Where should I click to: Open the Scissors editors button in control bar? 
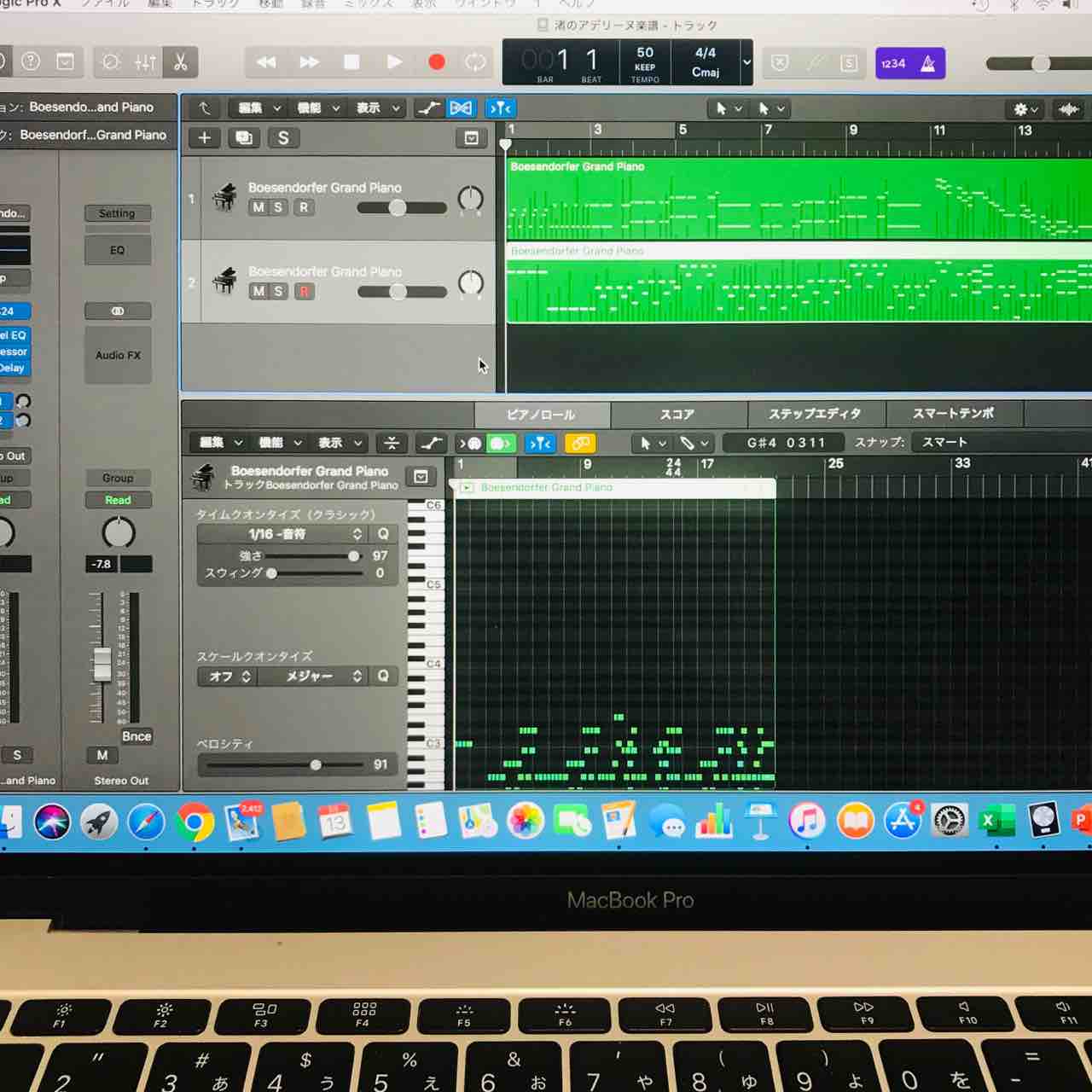tap(180, 62)
